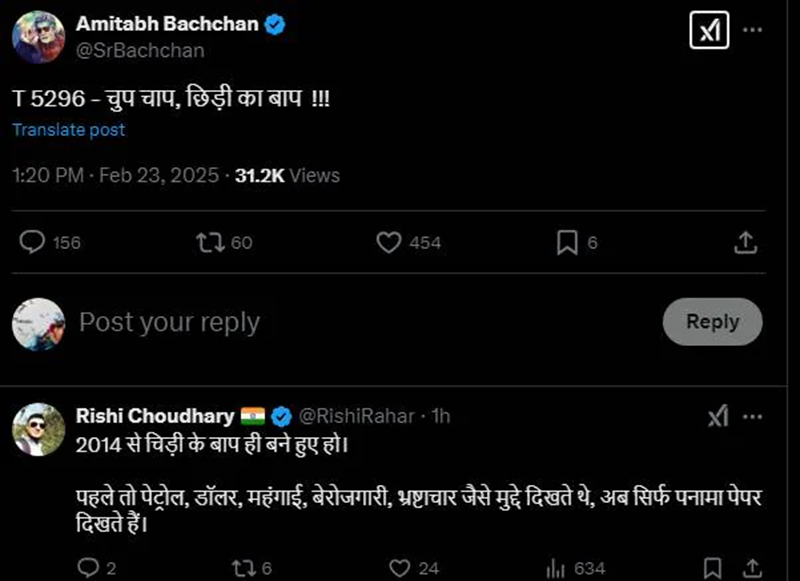Bookmark the Amitabh Bachchan post
800x581 pixels.
tap(567, 242)
